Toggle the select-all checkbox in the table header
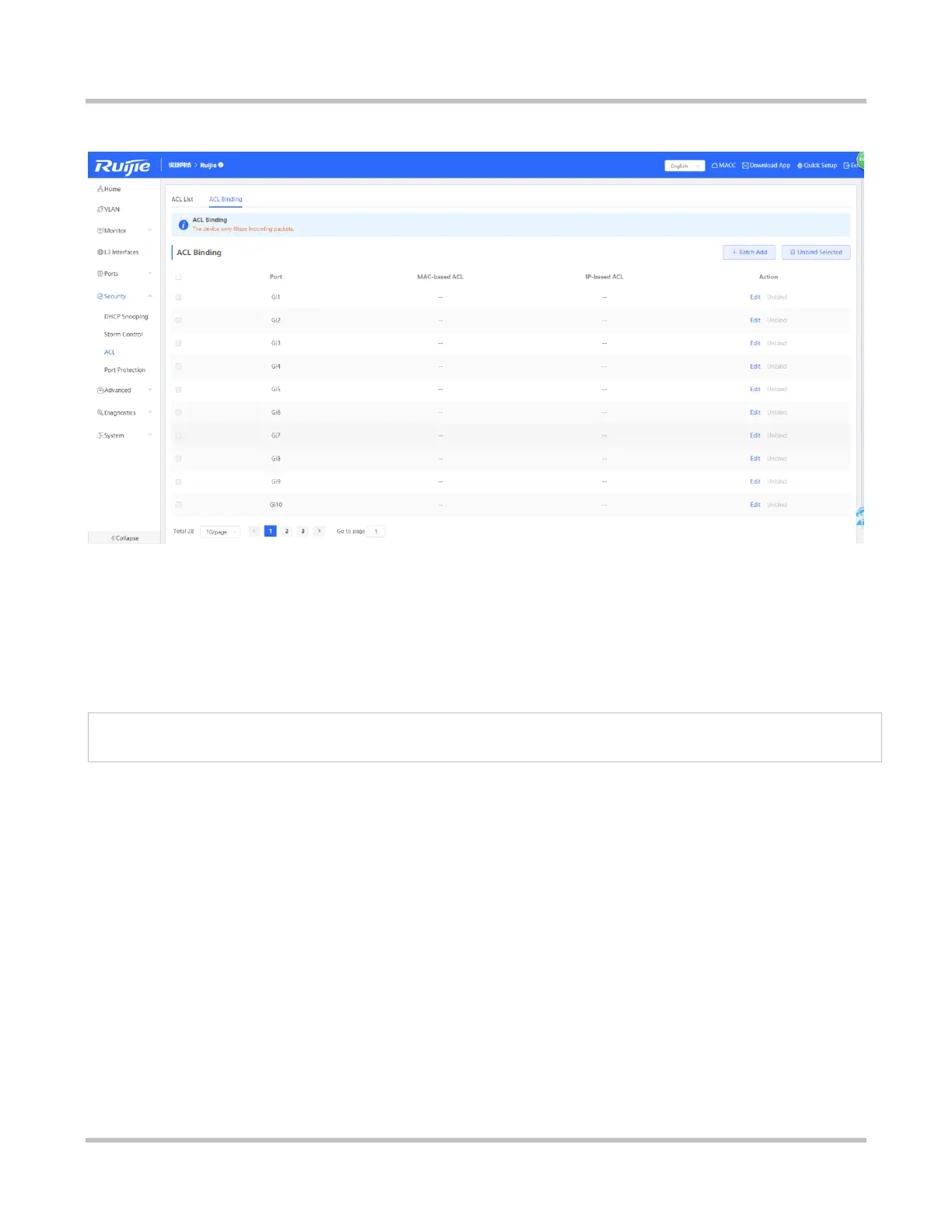The height and width of the screenshot is (1232, 952). [x=178, y=277]
